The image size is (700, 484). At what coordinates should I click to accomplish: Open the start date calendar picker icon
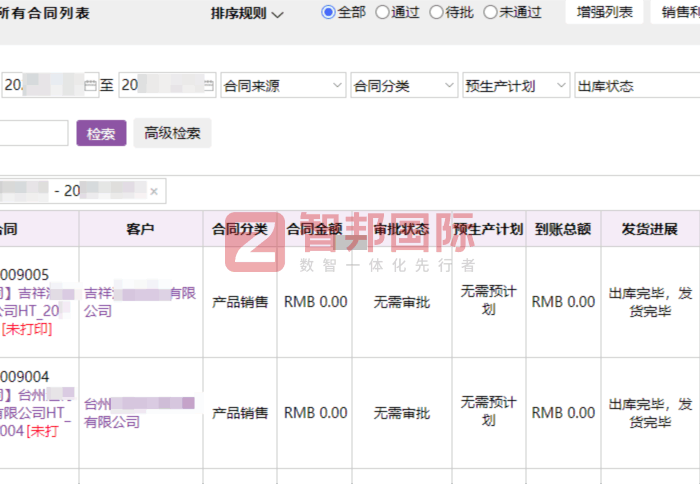(x=90, y=86)
